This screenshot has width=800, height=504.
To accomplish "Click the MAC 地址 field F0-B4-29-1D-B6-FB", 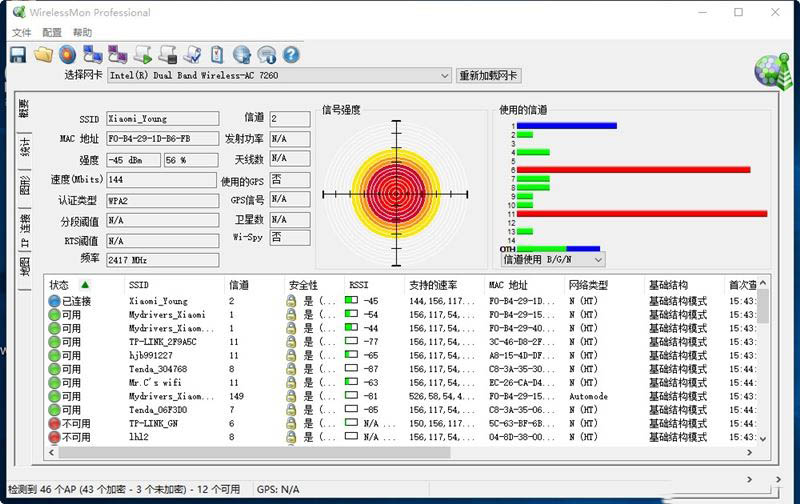I will click(x=163, y=139).
